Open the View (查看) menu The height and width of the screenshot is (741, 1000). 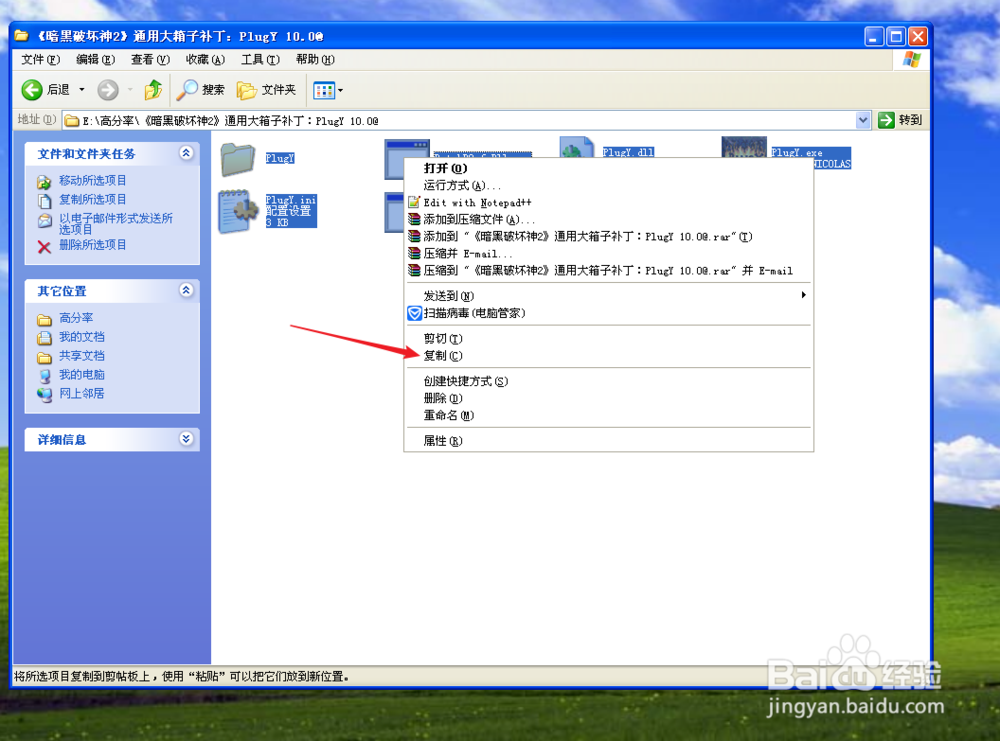(x=150, y=59)
